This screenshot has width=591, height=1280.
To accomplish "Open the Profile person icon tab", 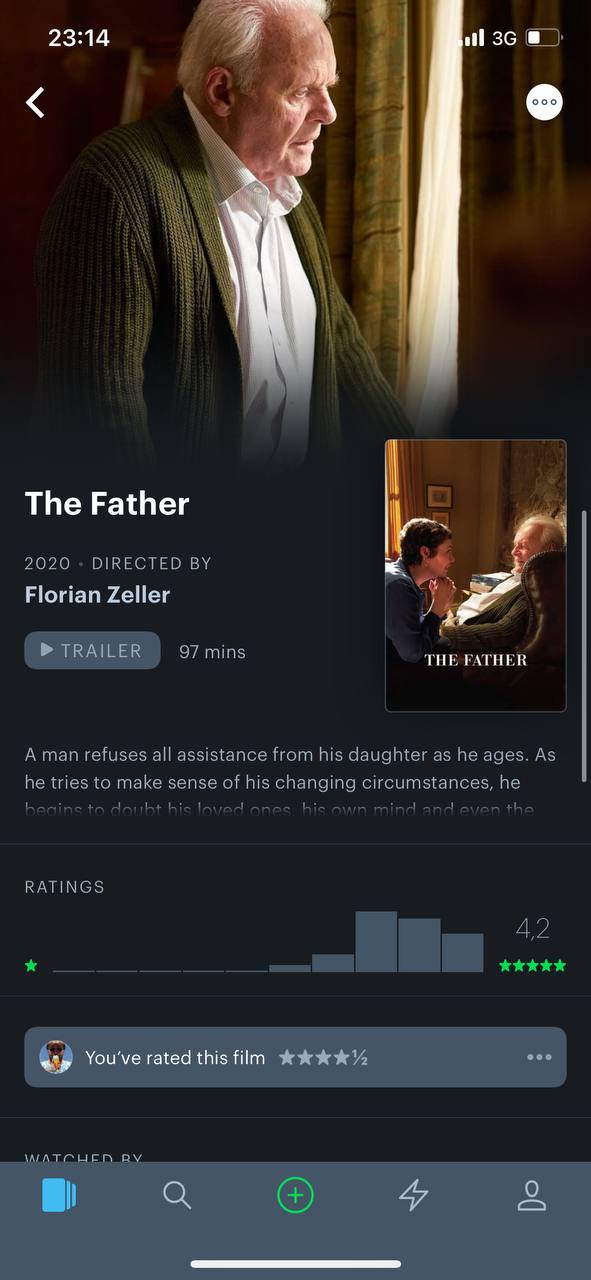I will 532,1195.
